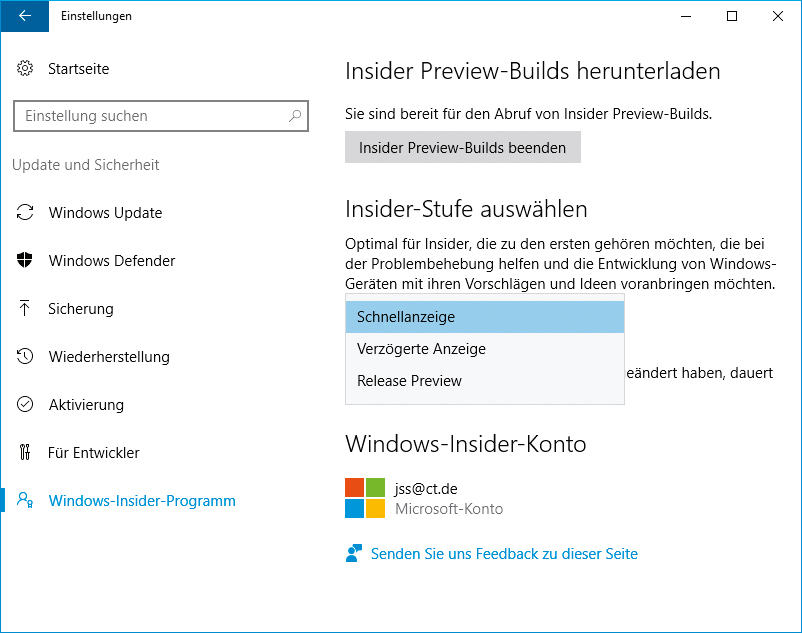Image resolution: width=802 pixels, height=633 pixels.
Task: Click the Windows Update refresh icon
Action: click(x=26, y=213)
